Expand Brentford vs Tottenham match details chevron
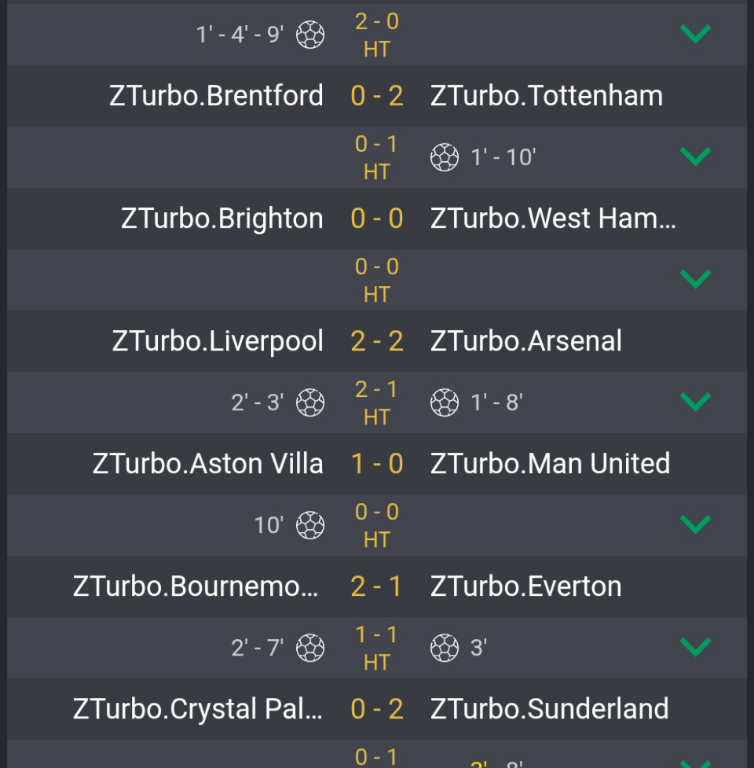754x768 pixels. pyautogui.click(x=695, y=157)
